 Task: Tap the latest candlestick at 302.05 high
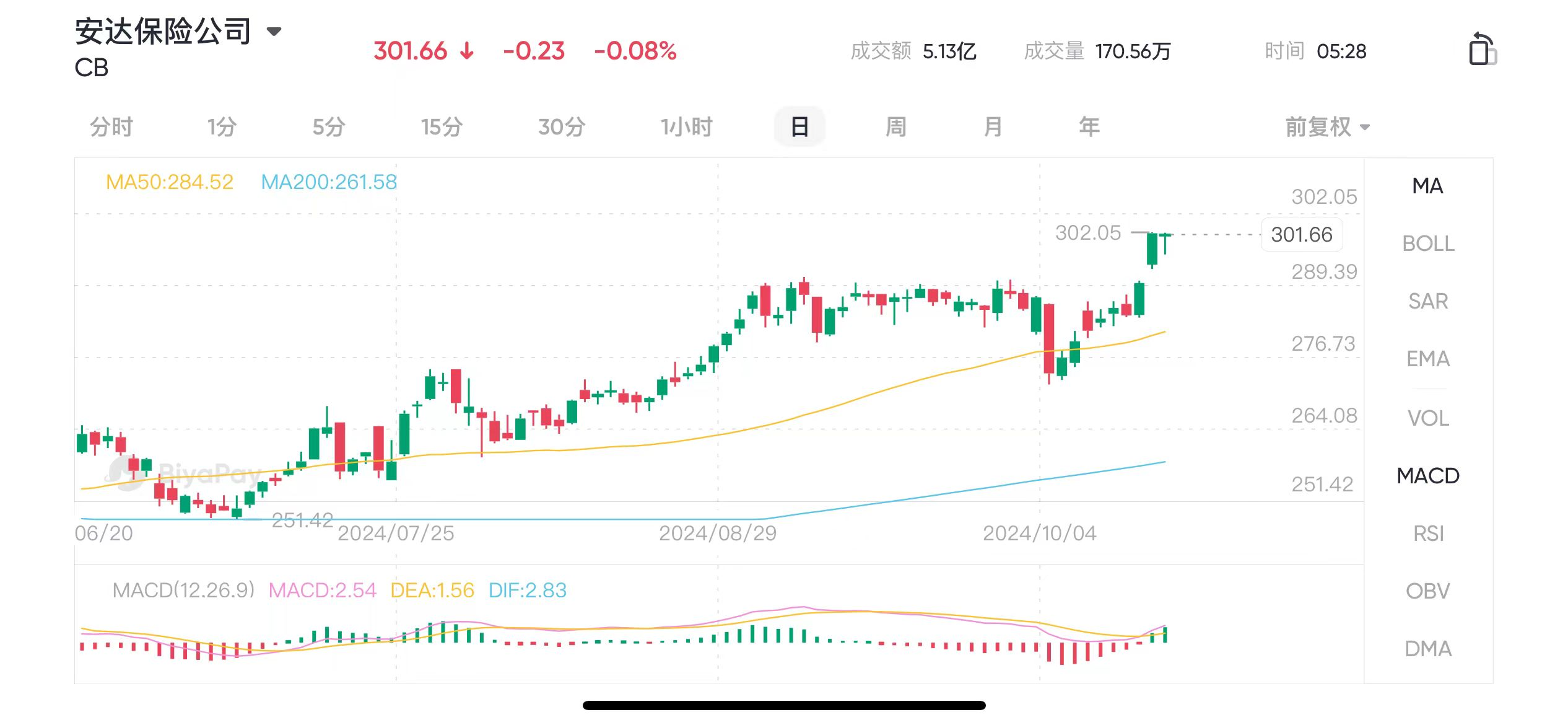click(x=1165, y=244)
